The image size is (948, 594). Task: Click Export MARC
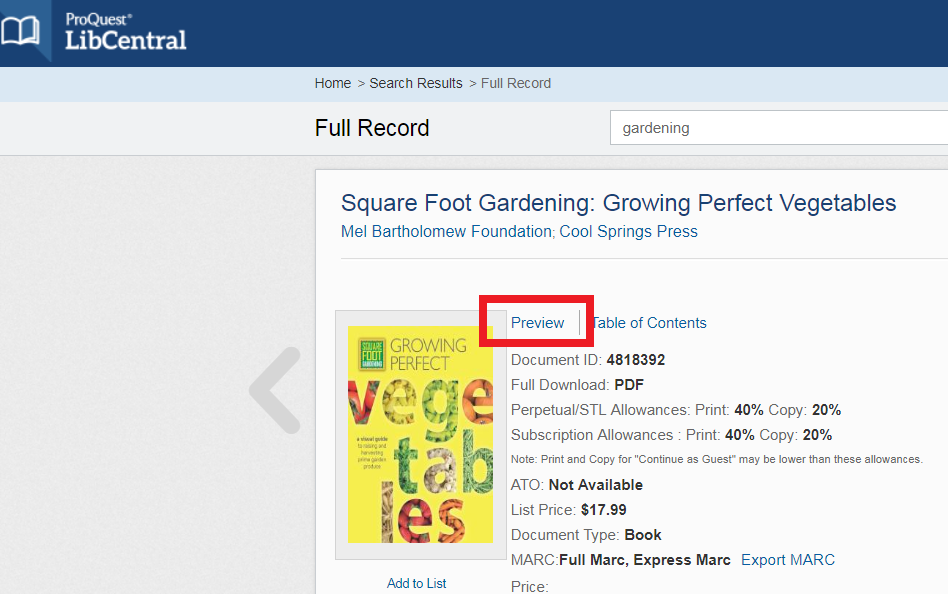(788, 560)
